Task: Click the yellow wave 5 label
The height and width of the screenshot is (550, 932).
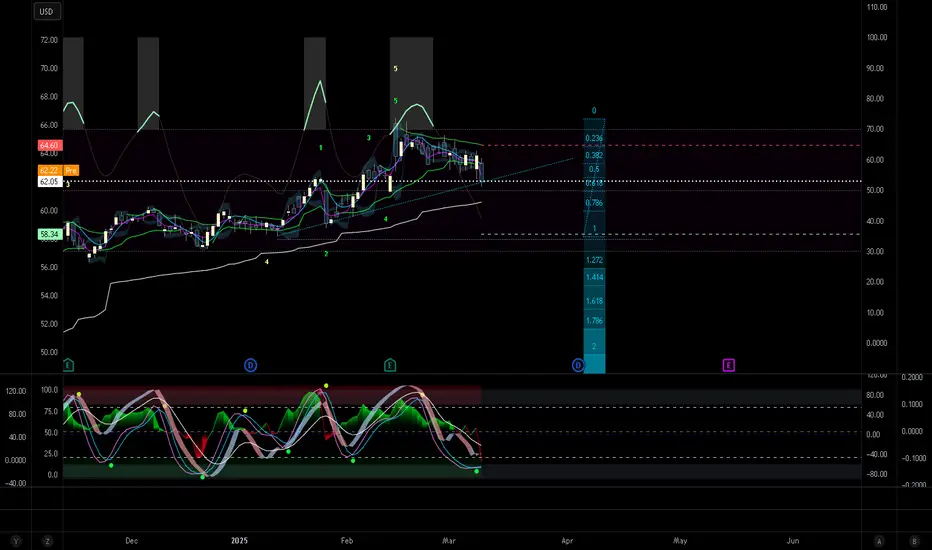Action: (395, 69)
